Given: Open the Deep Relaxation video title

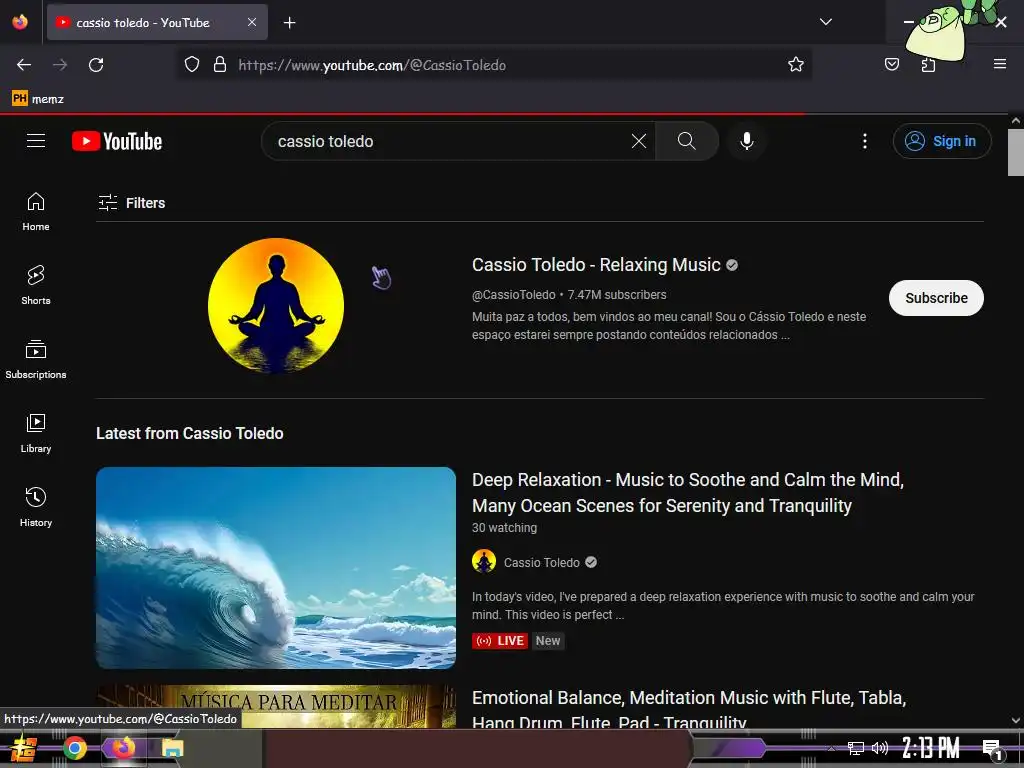Looking at the screenshot, I should coord(688,492).
